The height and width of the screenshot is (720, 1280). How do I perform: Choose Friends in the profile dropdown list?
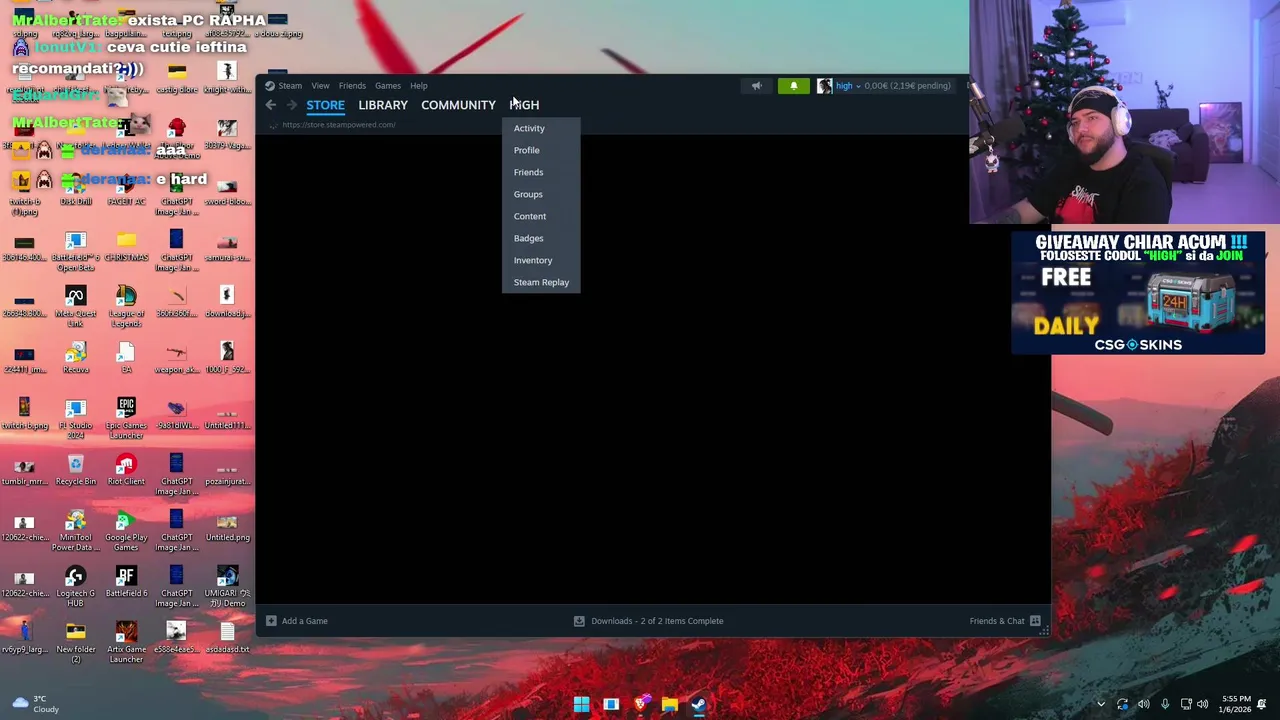[x=528, y=172]
